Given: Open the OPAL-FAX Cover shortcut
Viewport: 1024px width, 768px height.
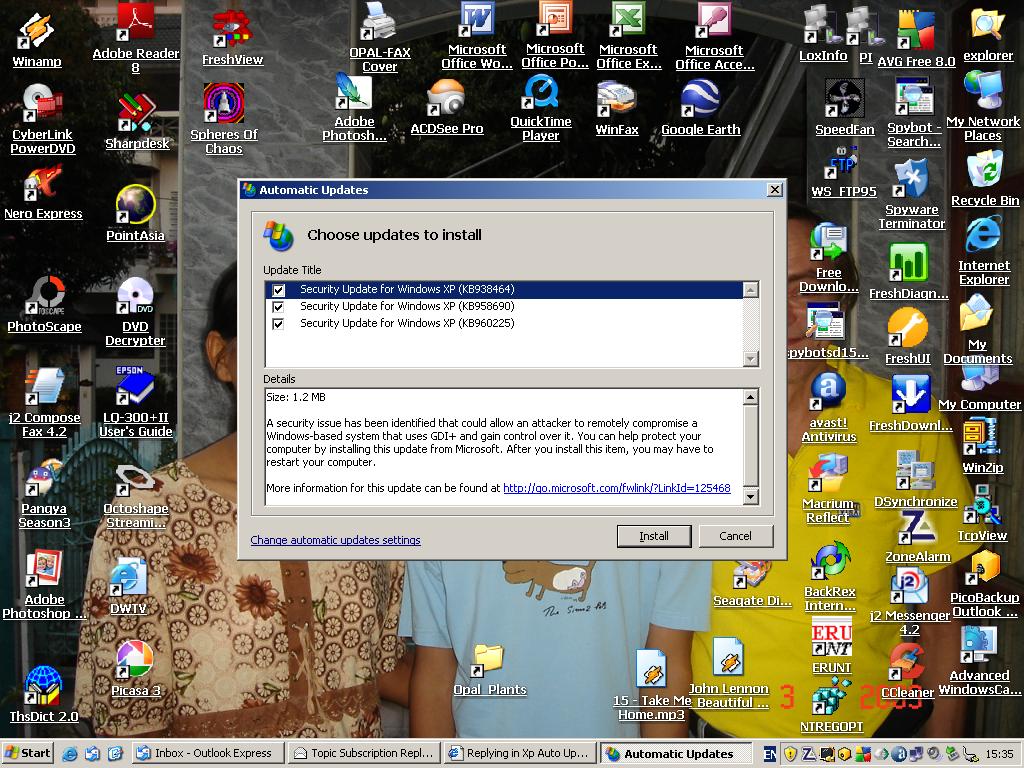Looking at the screenshot, I should (379, 38).
